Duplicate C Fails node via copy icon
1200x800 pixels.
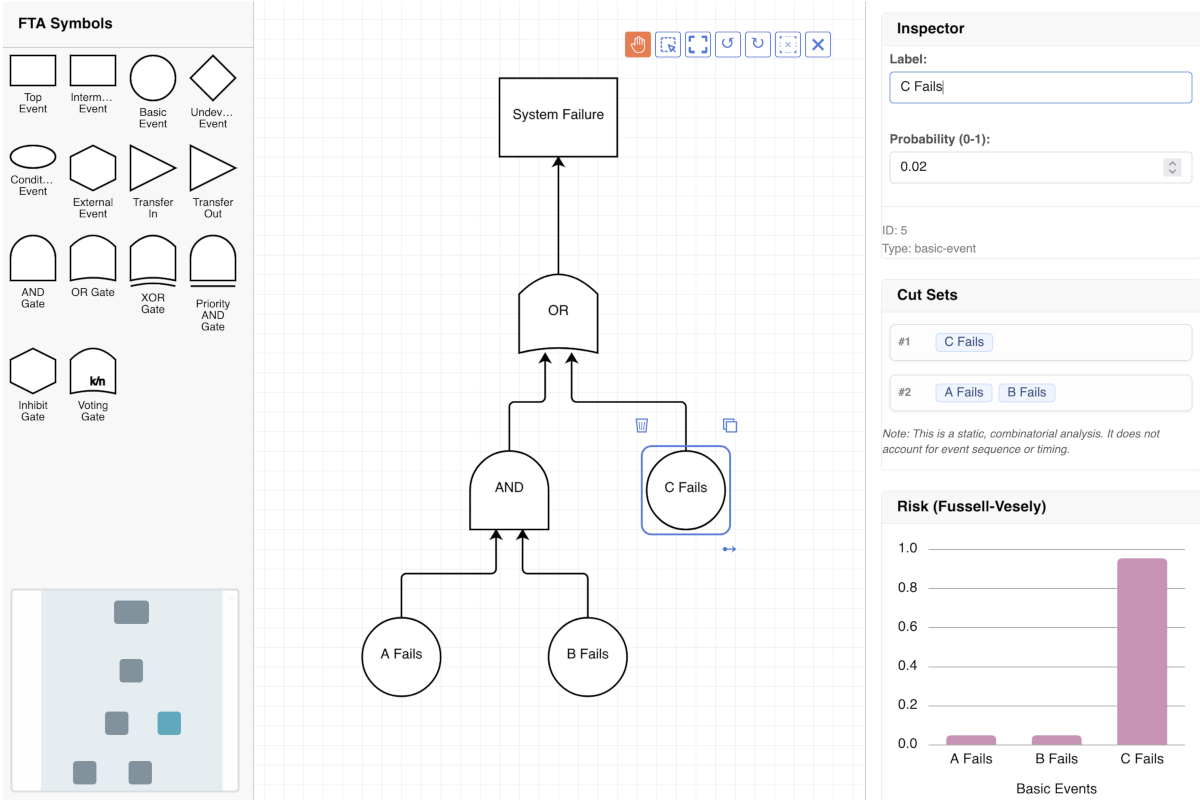click(730, 425)
